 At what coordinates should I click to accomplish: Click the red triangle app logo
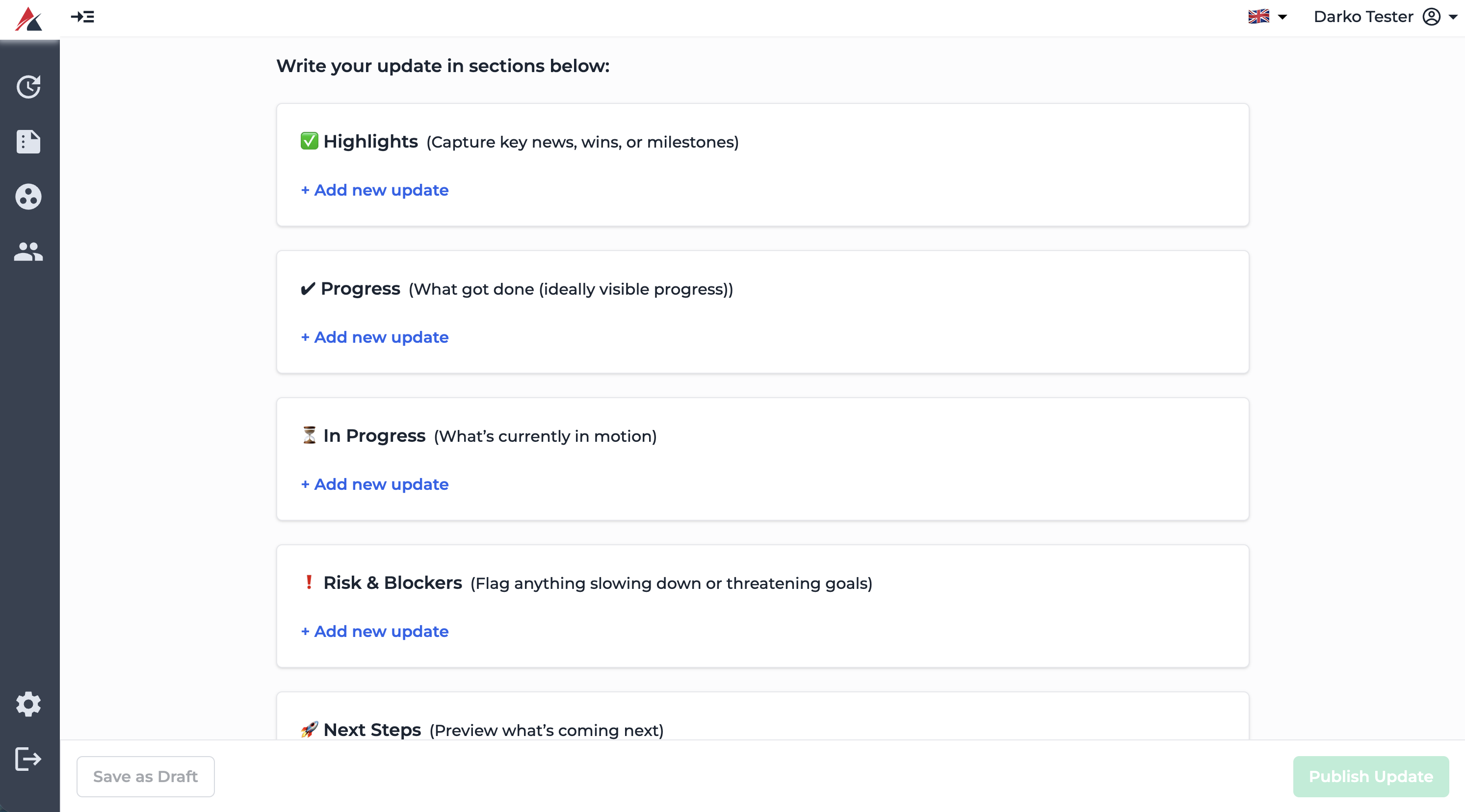[29, 18]
